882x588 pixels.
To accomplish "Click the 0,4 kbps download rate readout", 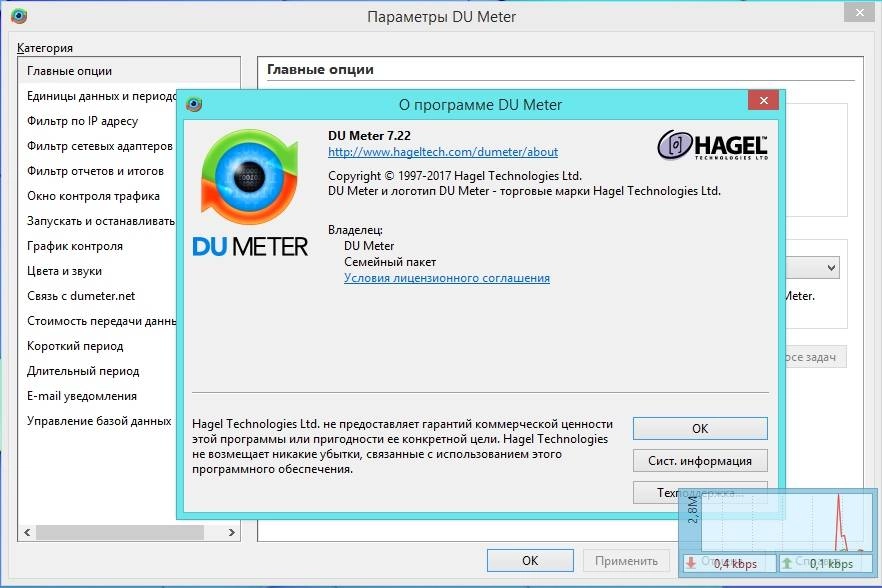I will 735,564.
